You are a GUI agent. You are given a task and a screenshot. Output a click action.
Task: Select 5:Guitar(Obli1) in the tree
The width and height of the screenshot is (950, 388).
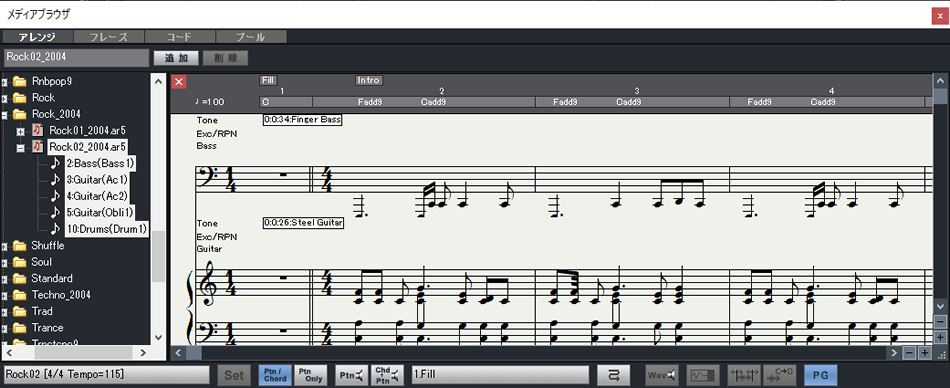pos(100,212)
